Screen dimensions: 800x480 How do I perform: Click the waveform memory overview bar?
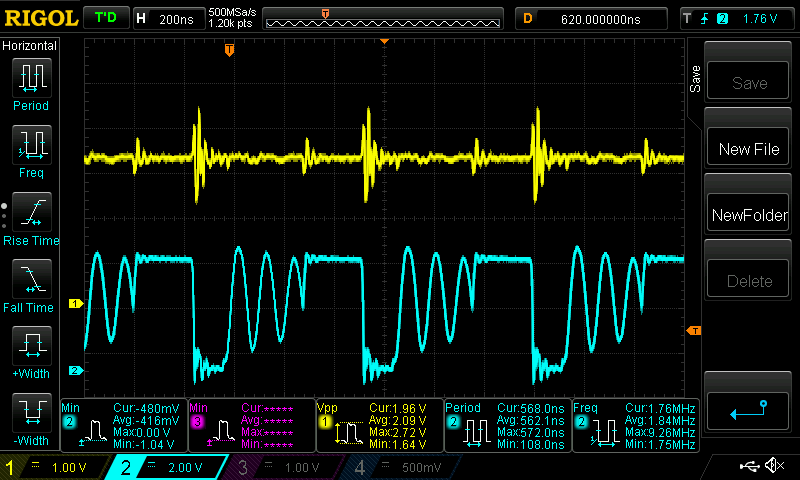383,19
